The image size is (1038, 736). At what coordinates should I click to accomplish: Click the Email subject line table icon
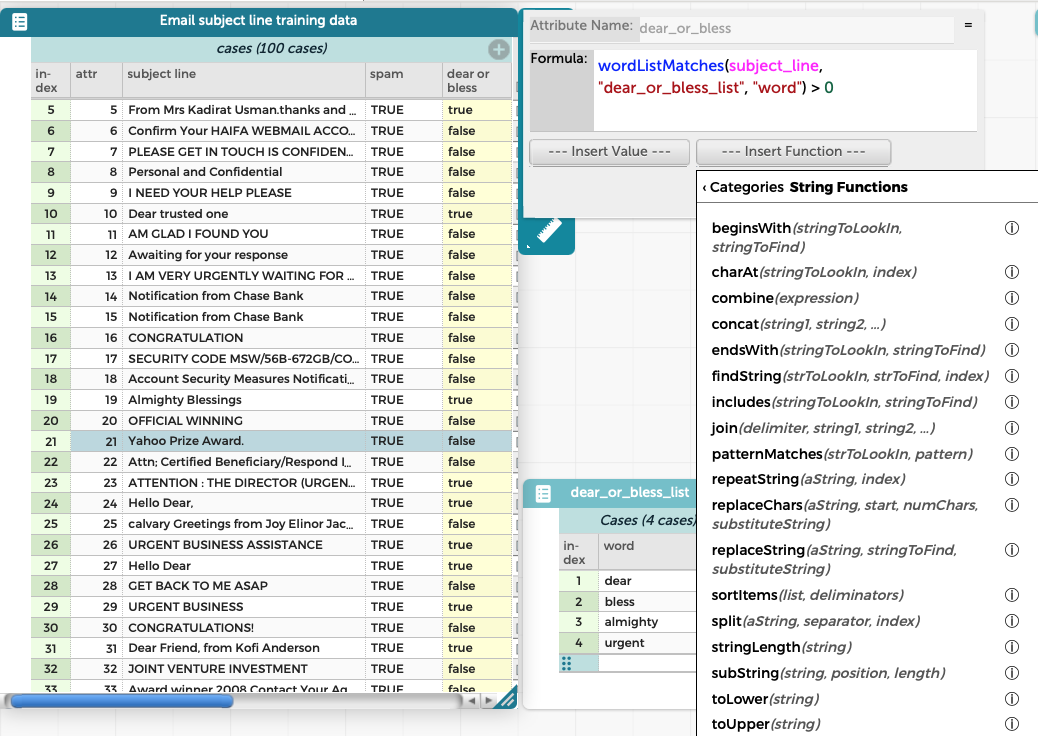(x=19, y=21)
